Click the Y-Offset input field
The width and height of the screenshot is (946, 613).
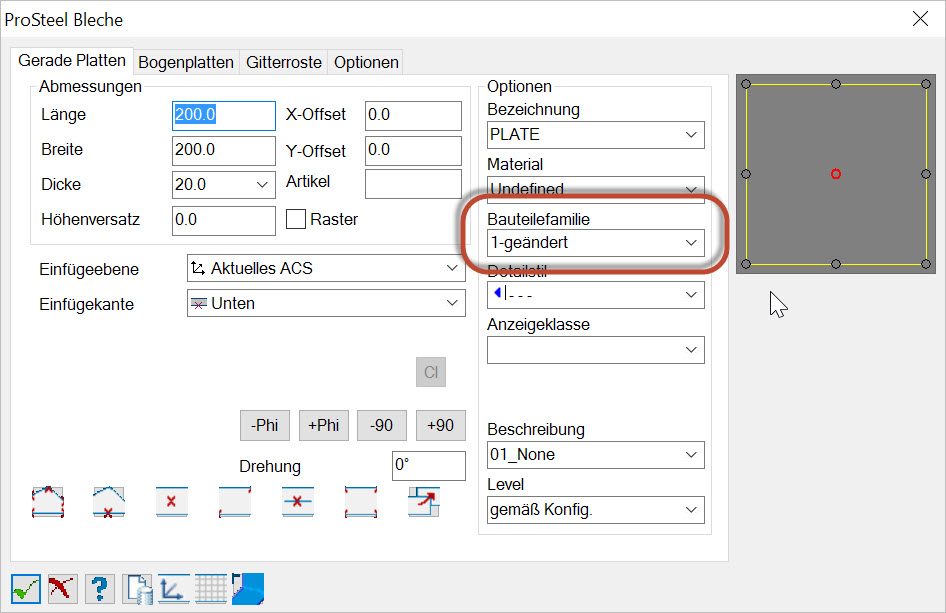point(413,150)
